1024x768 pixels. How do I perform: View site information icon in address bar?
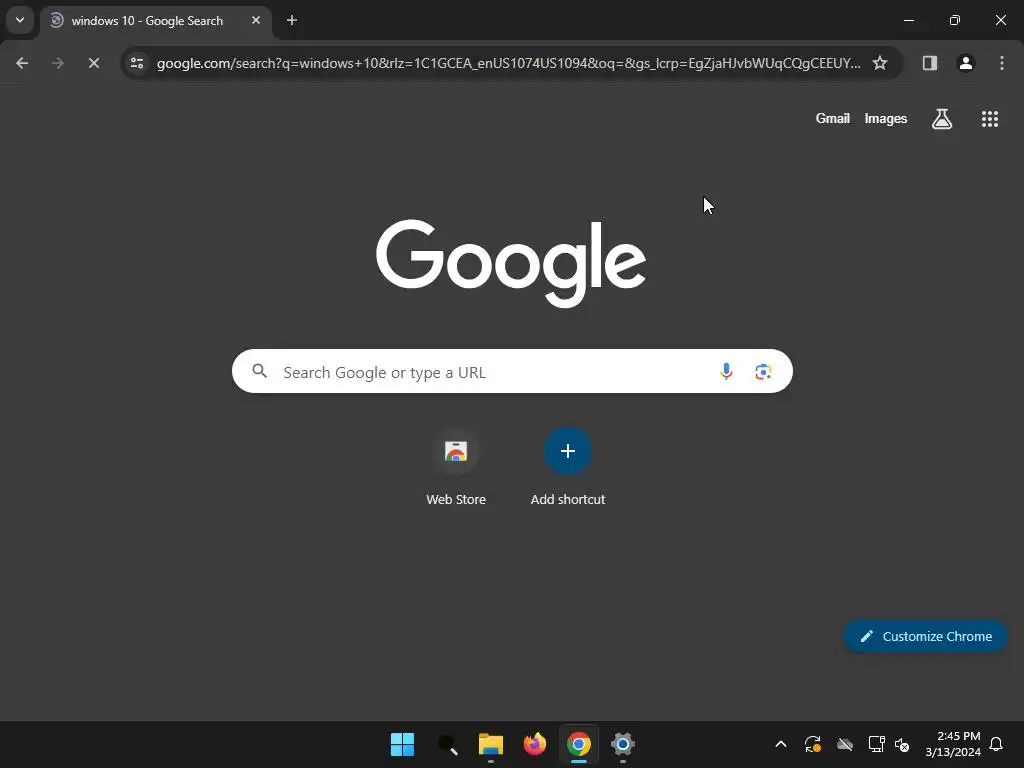[x=136, y=63]
